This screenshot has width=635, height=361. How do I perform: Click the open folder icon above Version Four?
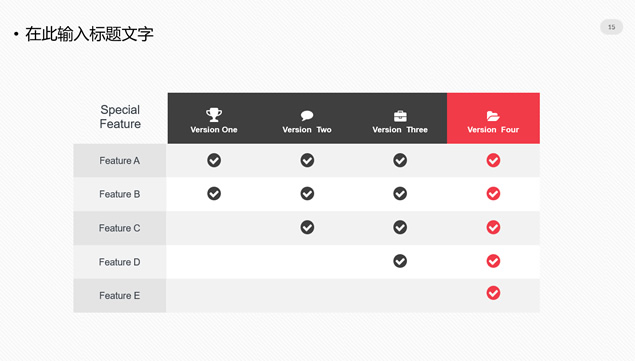click(x=493, y=116)
